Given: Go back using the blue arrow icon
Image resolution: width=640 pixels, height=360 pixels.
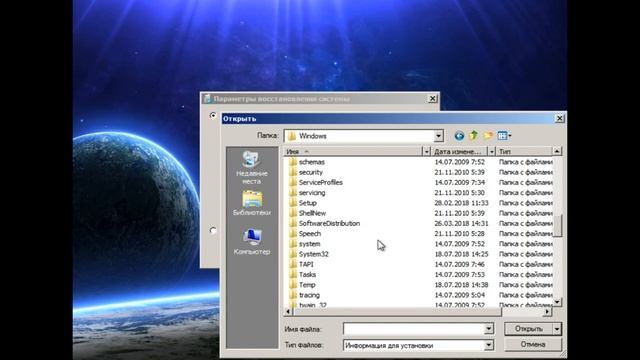Looking at the screenshot, I should point(459,136).
